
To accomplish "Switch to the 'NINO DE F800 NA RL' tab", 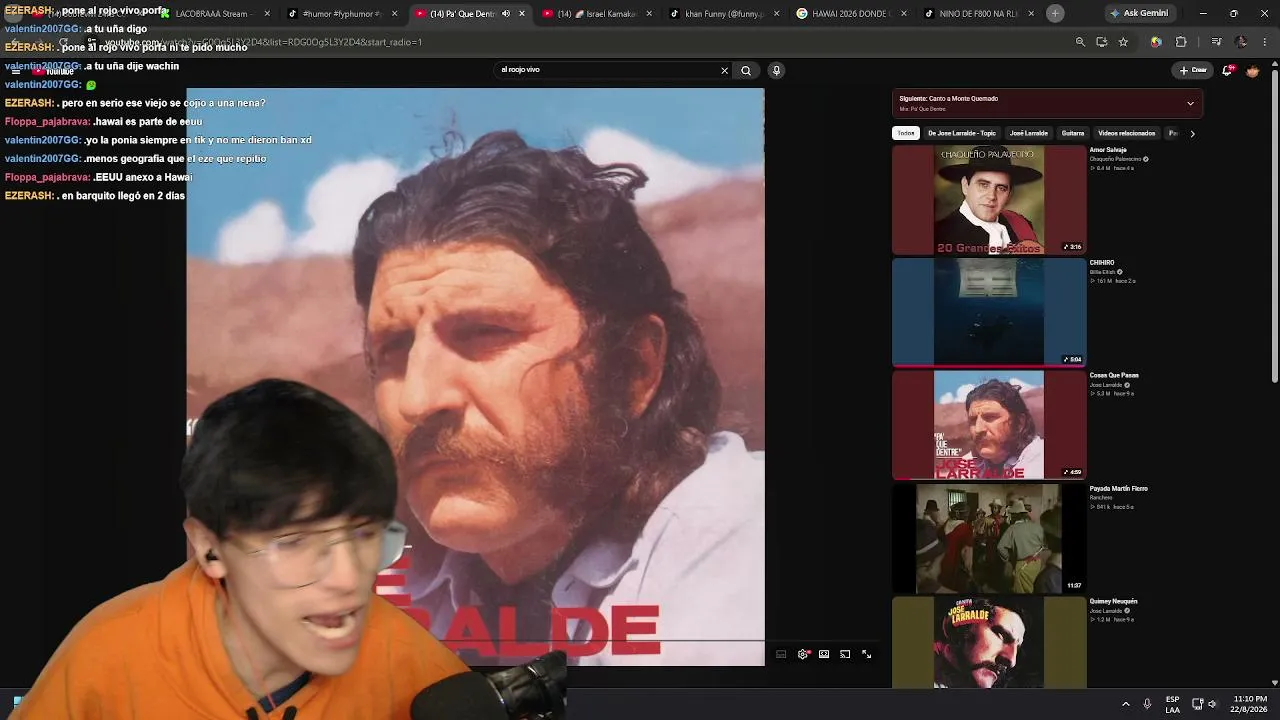I will pyautogui.click(x=979, y=14).
